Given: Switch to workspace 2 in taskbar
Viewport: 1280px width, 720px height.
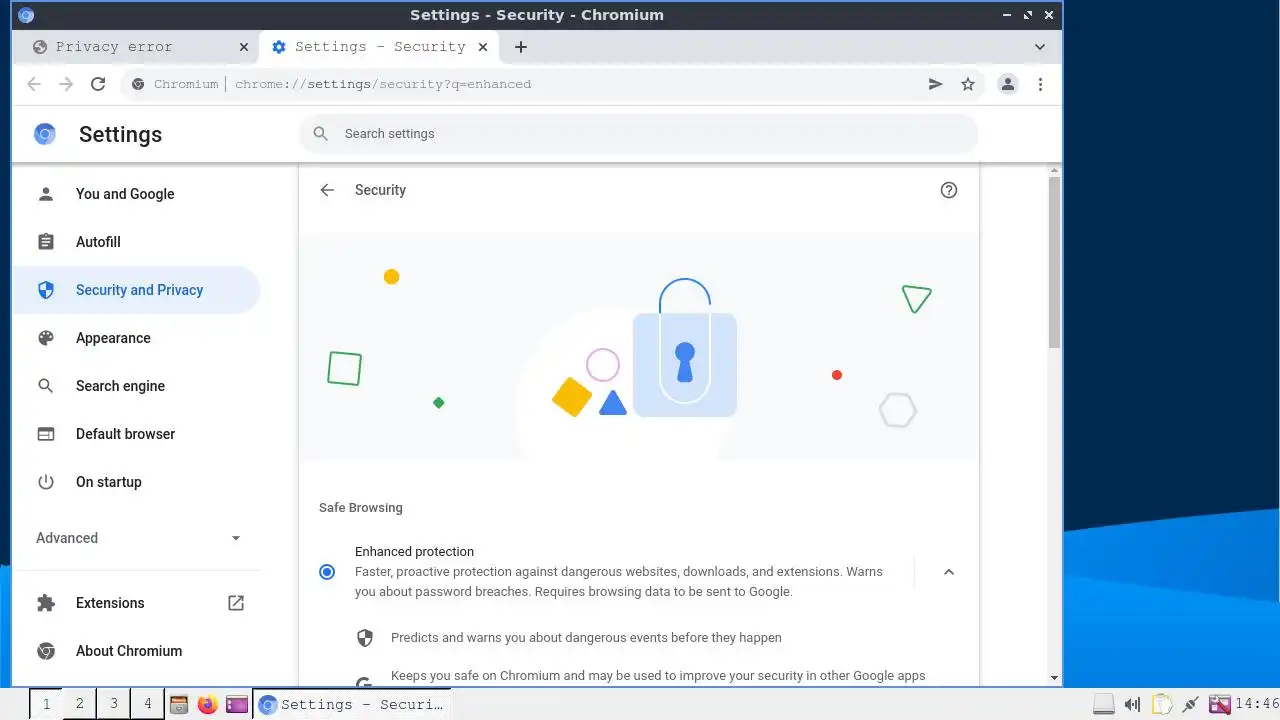Looking at the screenshot, I should (80, 704).
